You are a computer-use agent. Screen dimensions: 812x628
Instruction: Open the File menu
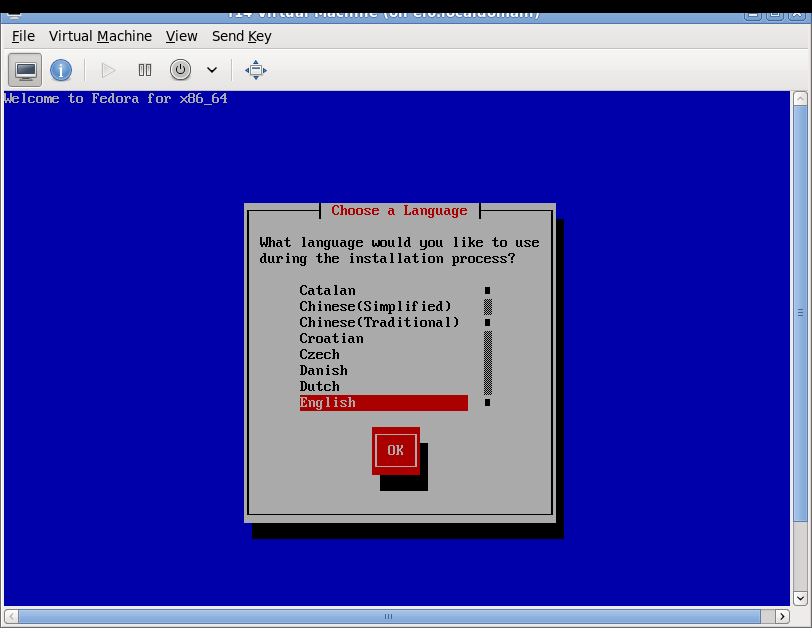click(x=23, y=36)
